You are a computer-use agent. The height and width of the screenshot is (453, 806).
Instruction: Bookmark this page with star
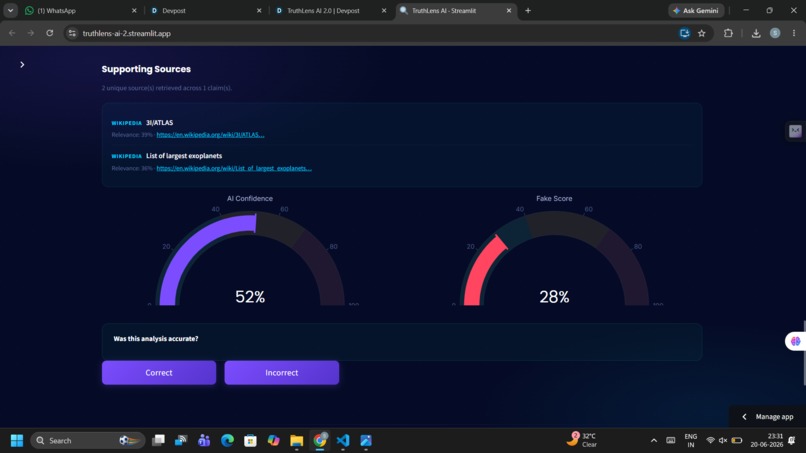click(702, 33)
